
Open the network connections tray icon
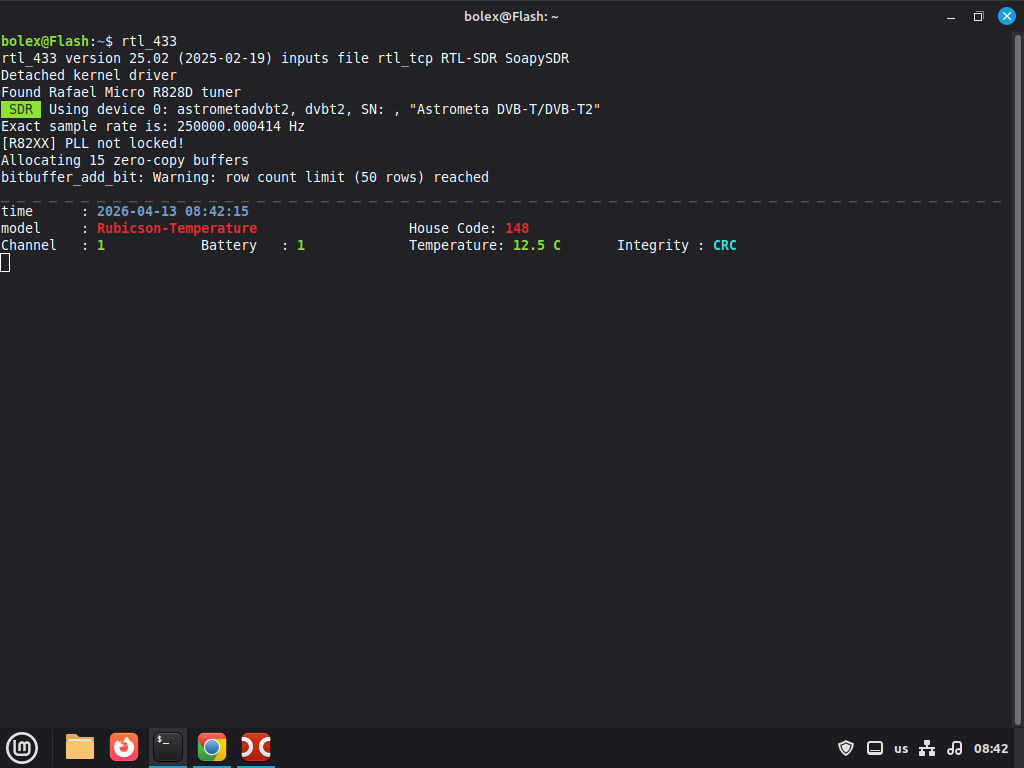pyautogui.click(x=927, y=748)
